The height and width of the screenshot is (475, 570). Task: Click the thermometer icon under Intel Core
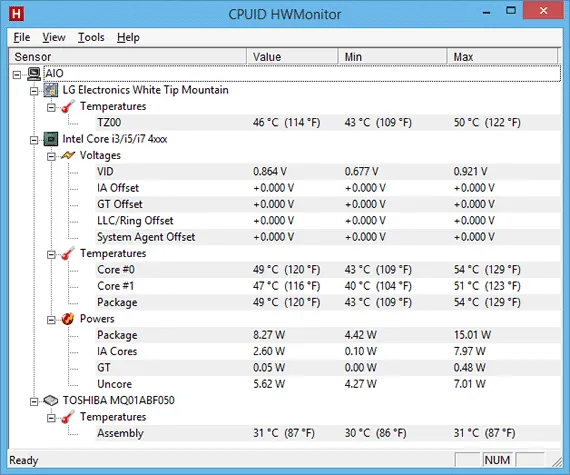68,254
